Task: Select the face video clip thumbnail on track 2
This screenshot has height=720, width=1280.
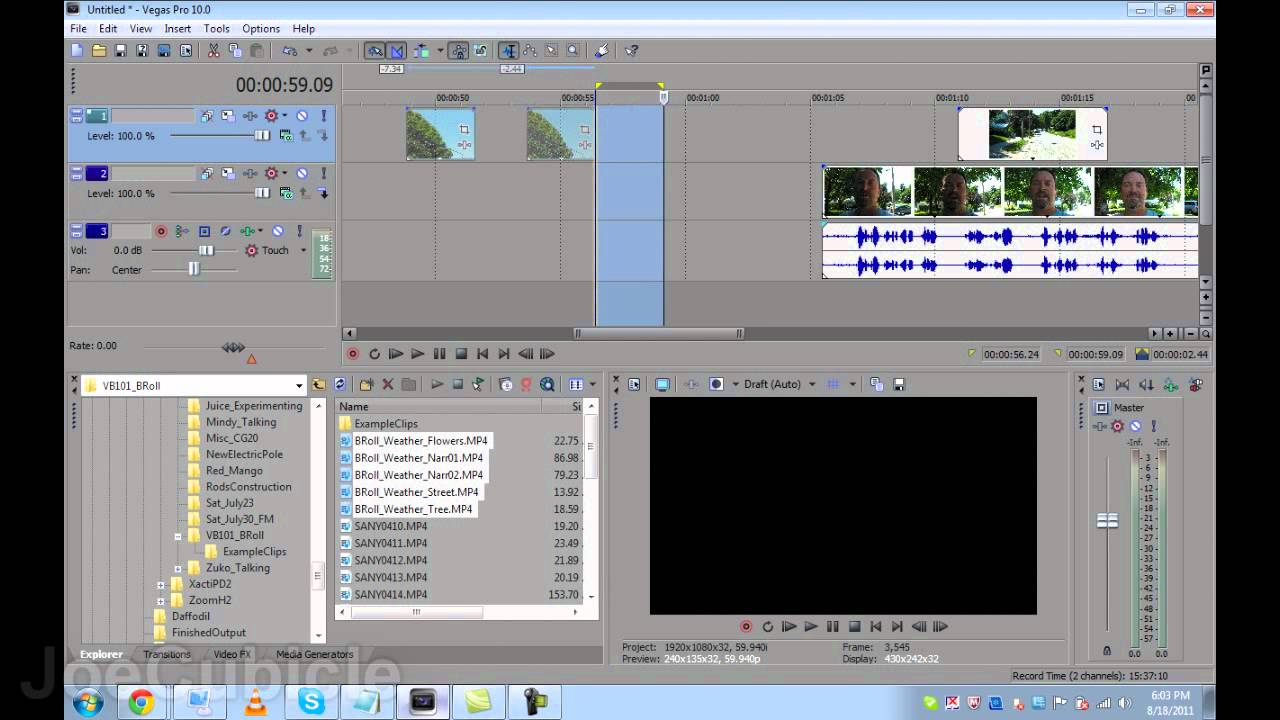Action: click(1010, 192)
